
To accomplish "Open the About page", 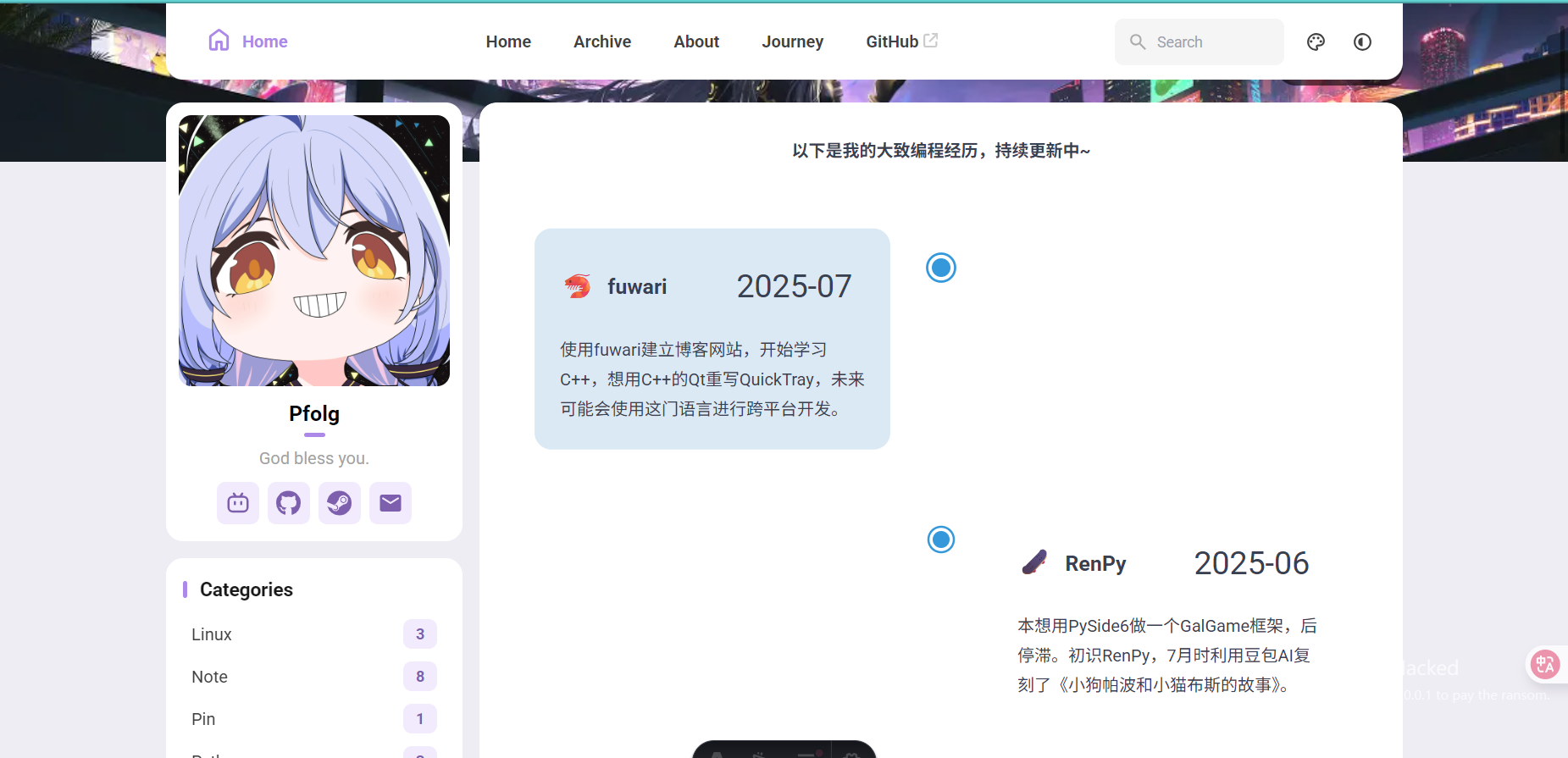I will pyautogui.click(x=696, y=41).
